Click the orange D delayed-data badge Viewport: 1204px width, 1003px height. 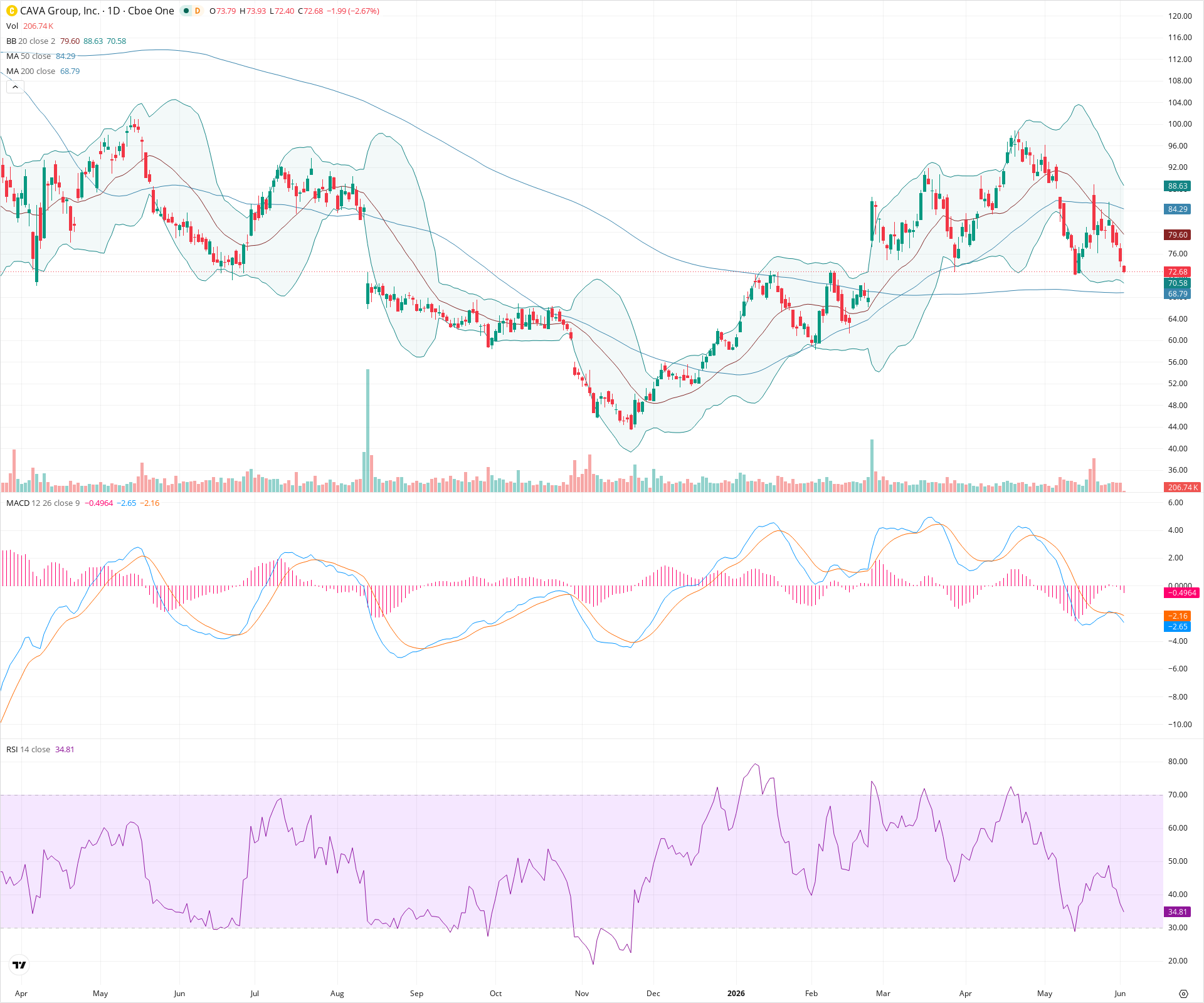pyautogui.click(x=198, y=11)
